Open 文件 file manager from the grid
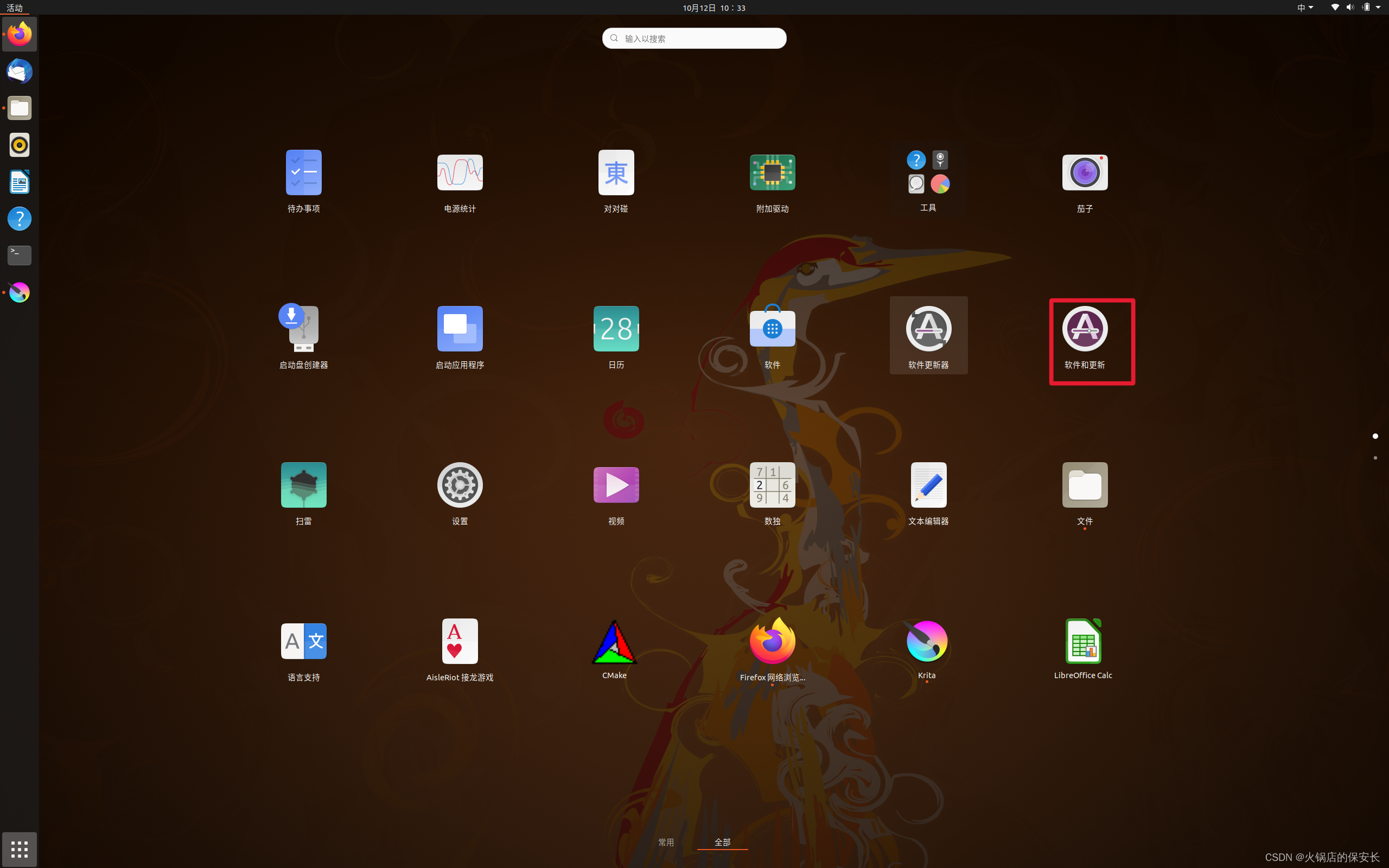This screenshot has height=868, width=1389. pyautogui.click(x=1084, y=494)
